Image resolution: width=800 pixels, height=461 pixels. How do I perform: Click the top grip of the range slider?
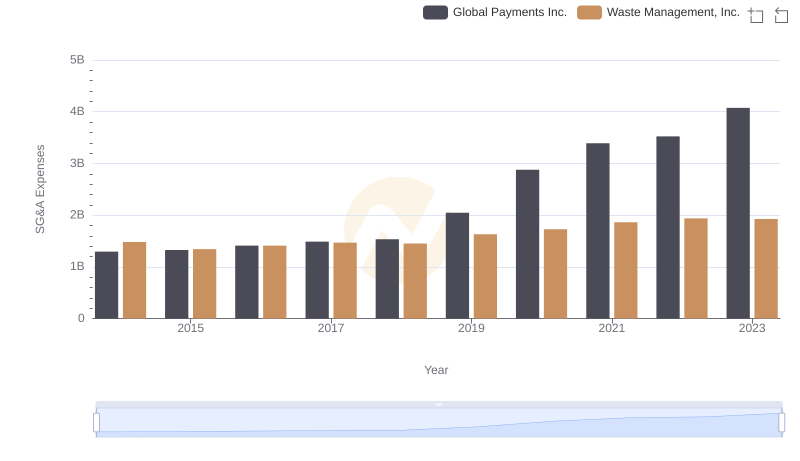pos(439,404)
